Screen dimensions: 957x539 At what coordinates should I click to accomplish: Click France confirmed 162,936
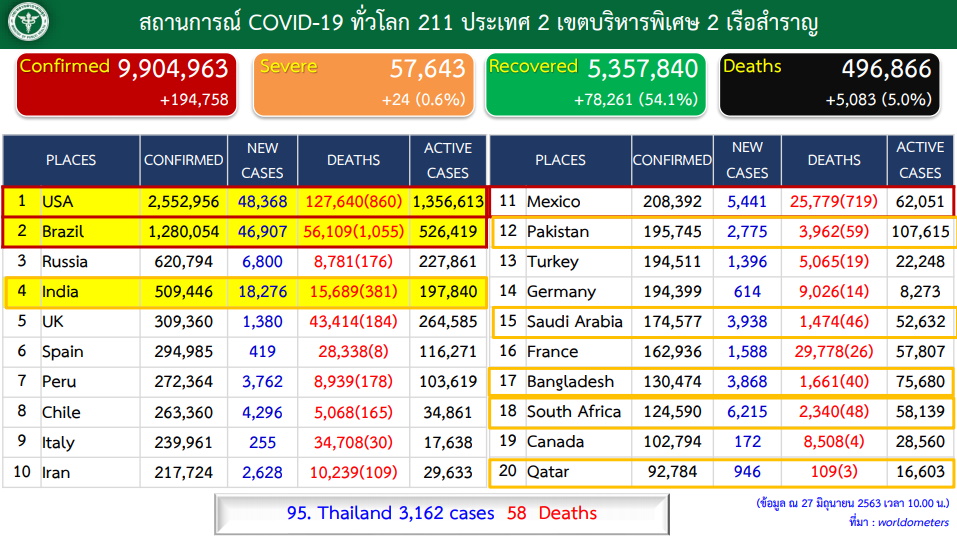[x=672, y=352]
